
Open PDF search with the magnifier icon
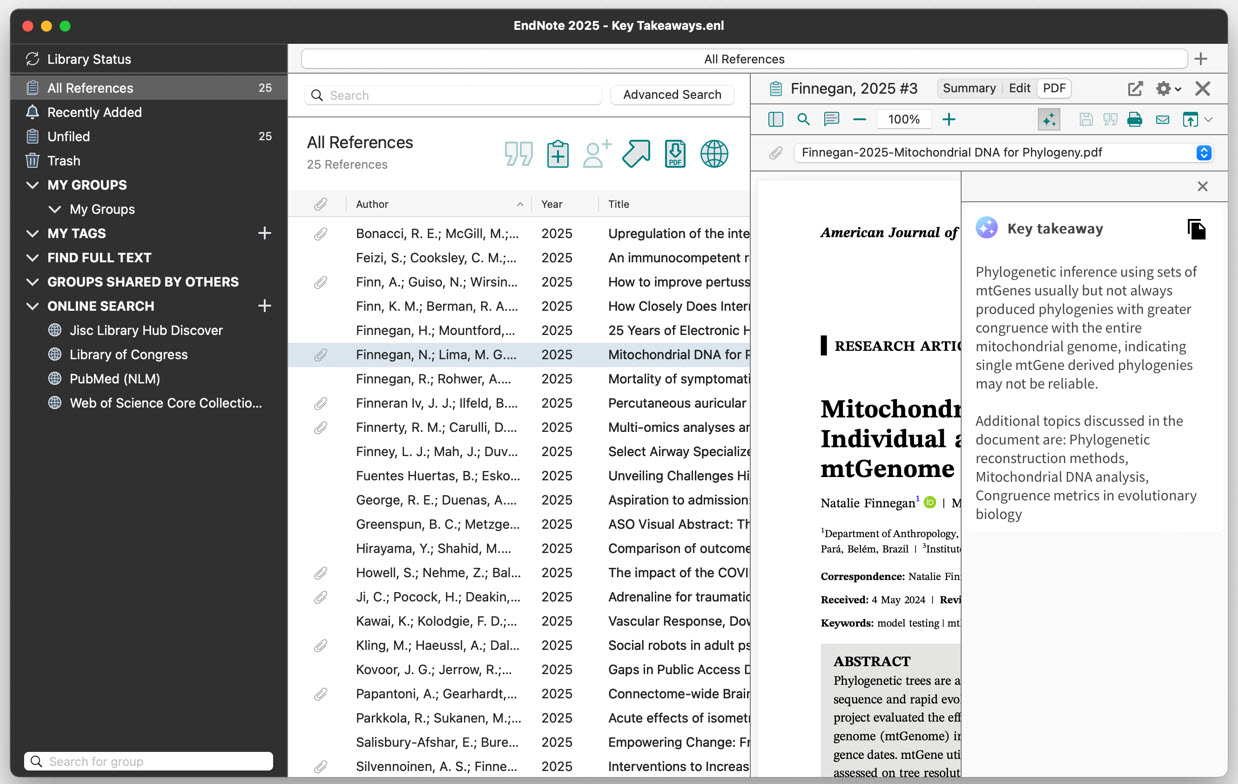click(802, 119)
